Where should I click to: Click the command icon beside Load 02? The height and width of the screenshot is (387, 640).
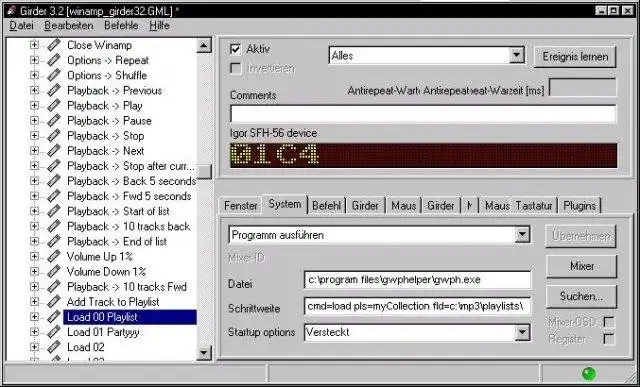pos(54,347)
